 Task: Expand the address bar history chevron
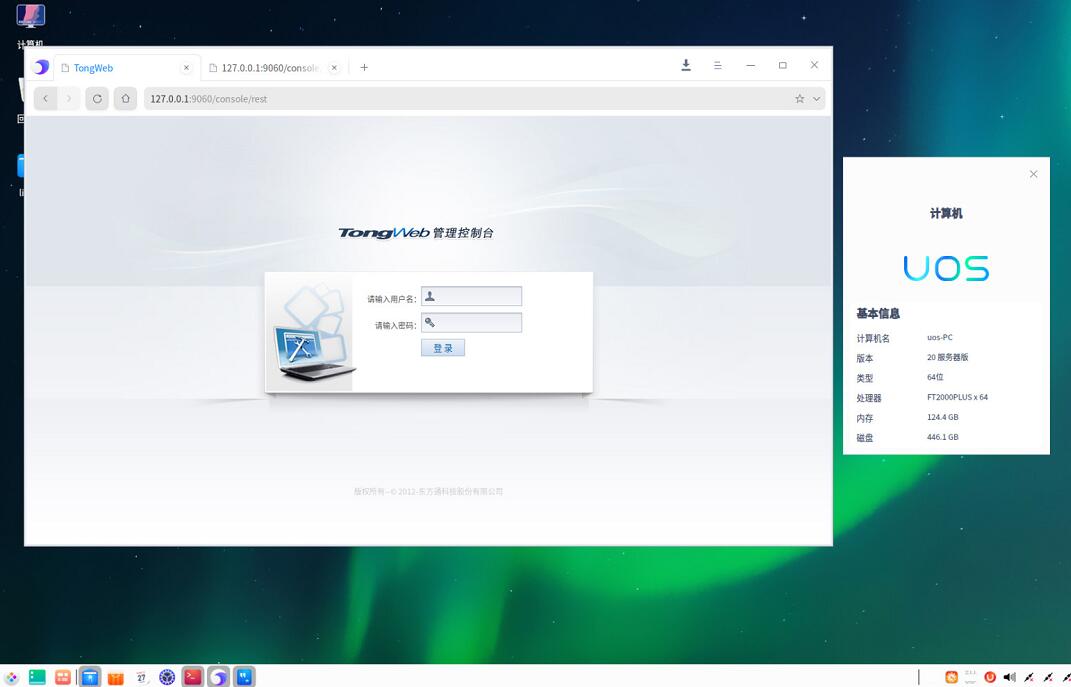tap(816, 98)
